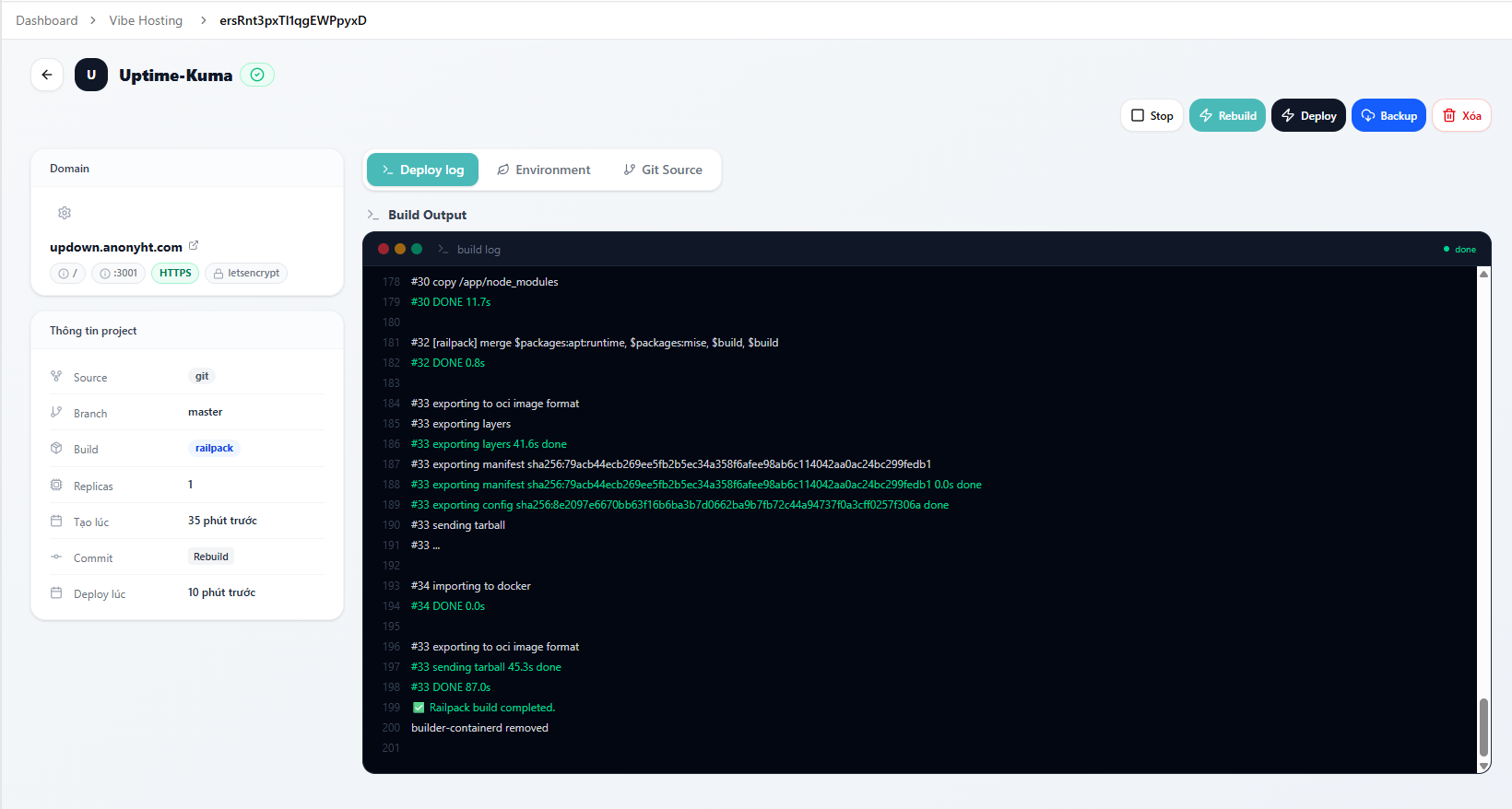Image resolution: width=1512 pixels, height=809 pixels.
Task: Click the Commit row icon
Action: coord(56,557)
